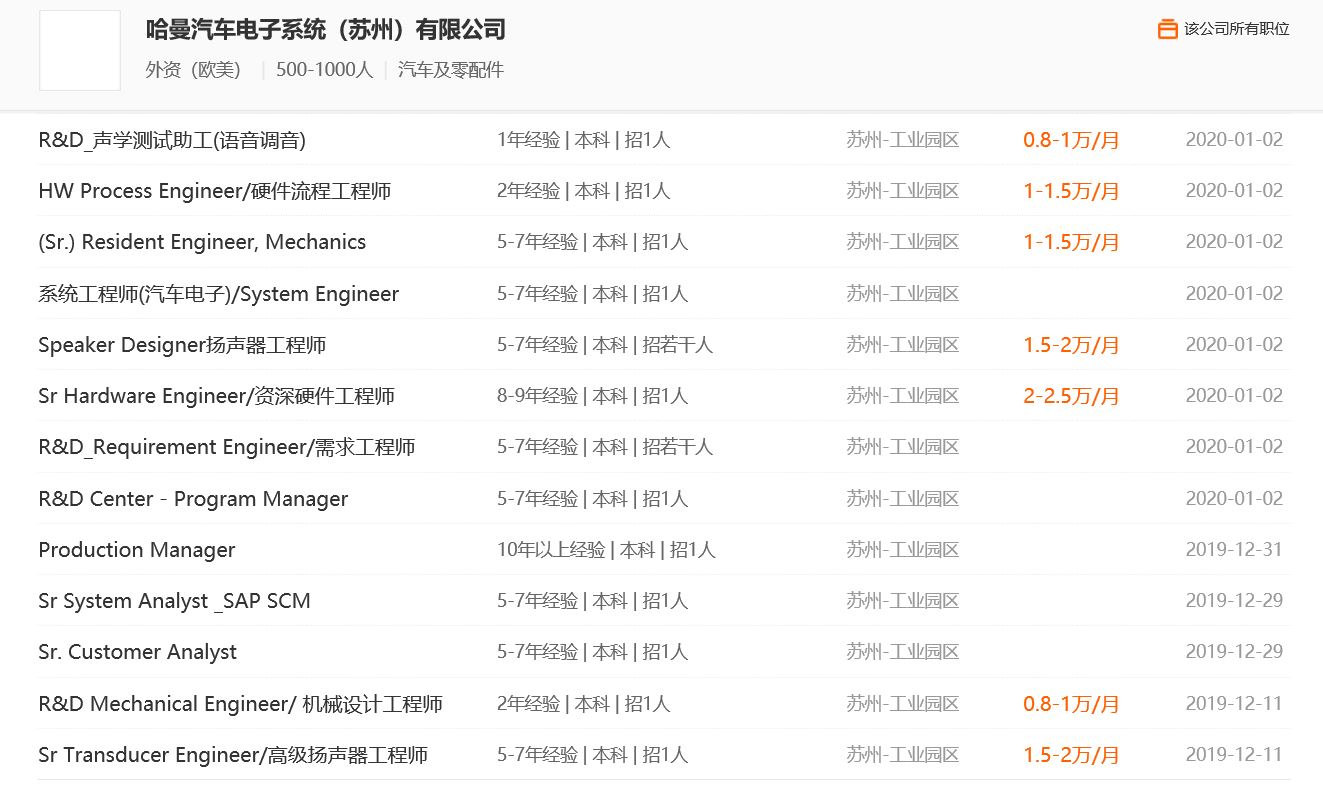Open R&D_Requirement Engineer/需求工程师 posting

pos(226,447)
